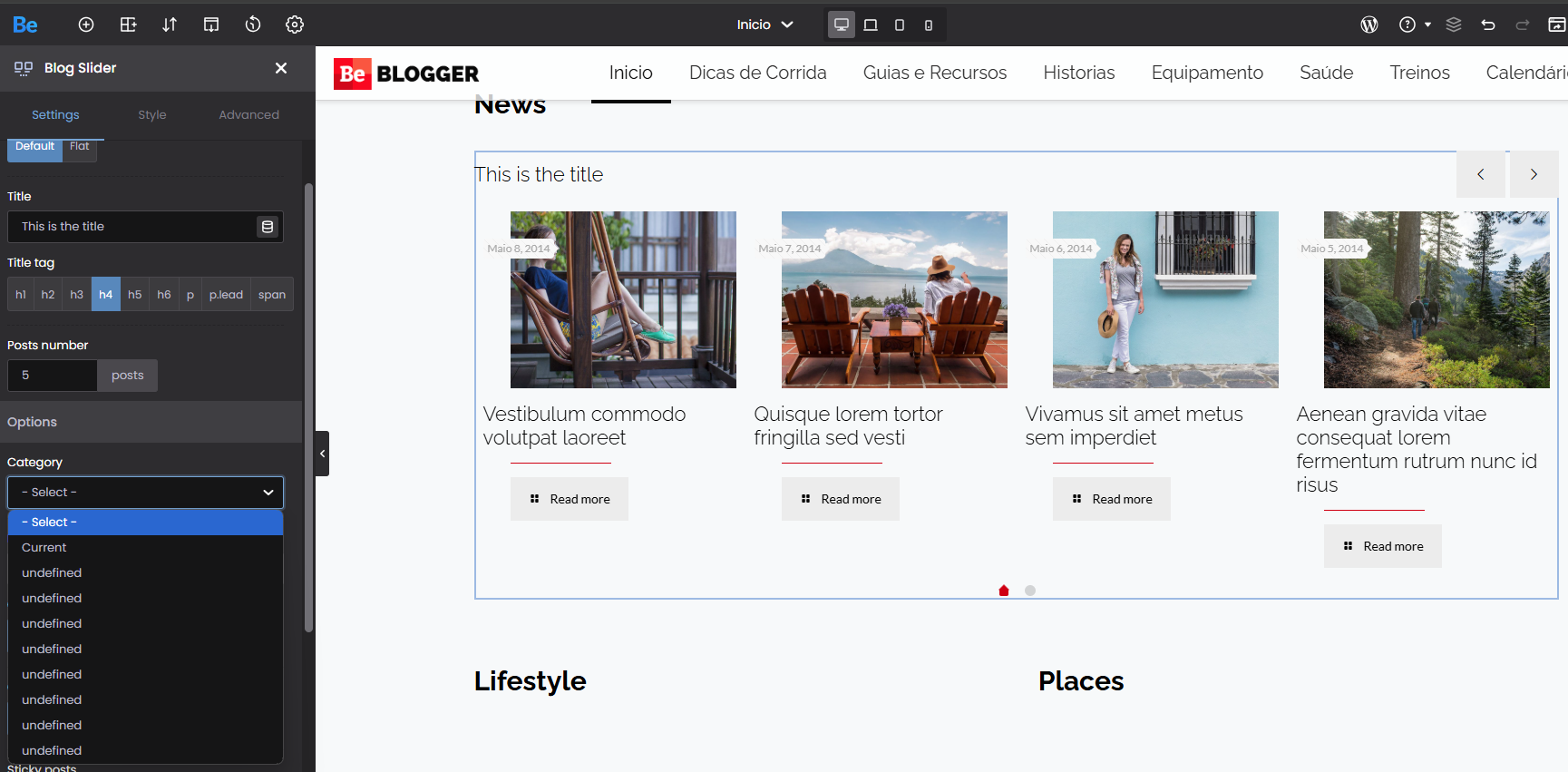Switch to the Style tab
The image size is (1568, 772).
(152, 115)
